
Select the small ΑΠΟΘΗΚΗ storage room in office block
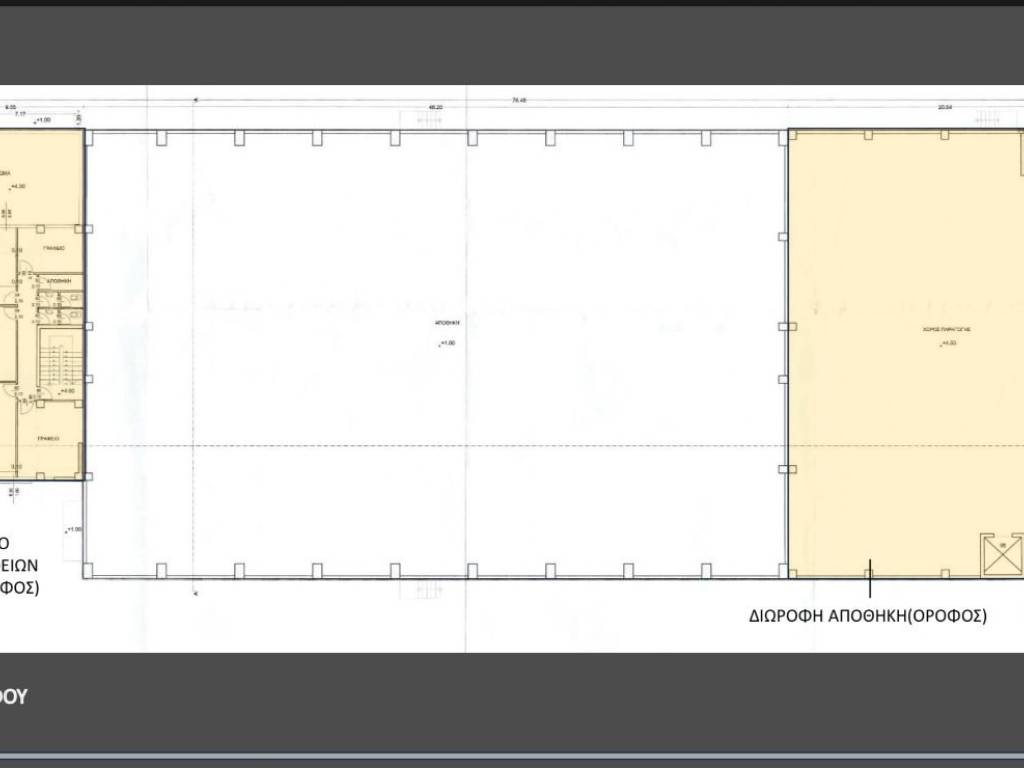click(x=60, y=282)
